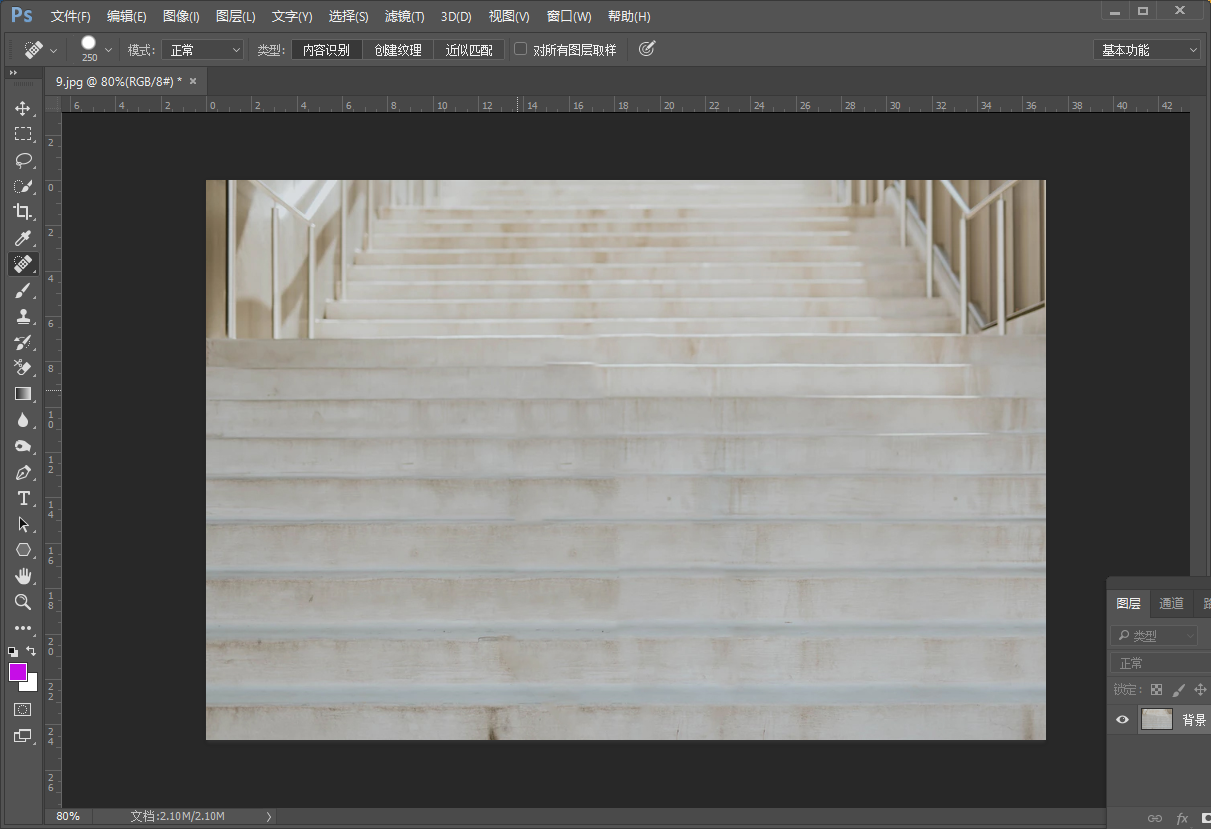
Task: Select the Move tool
Action: 23,108
